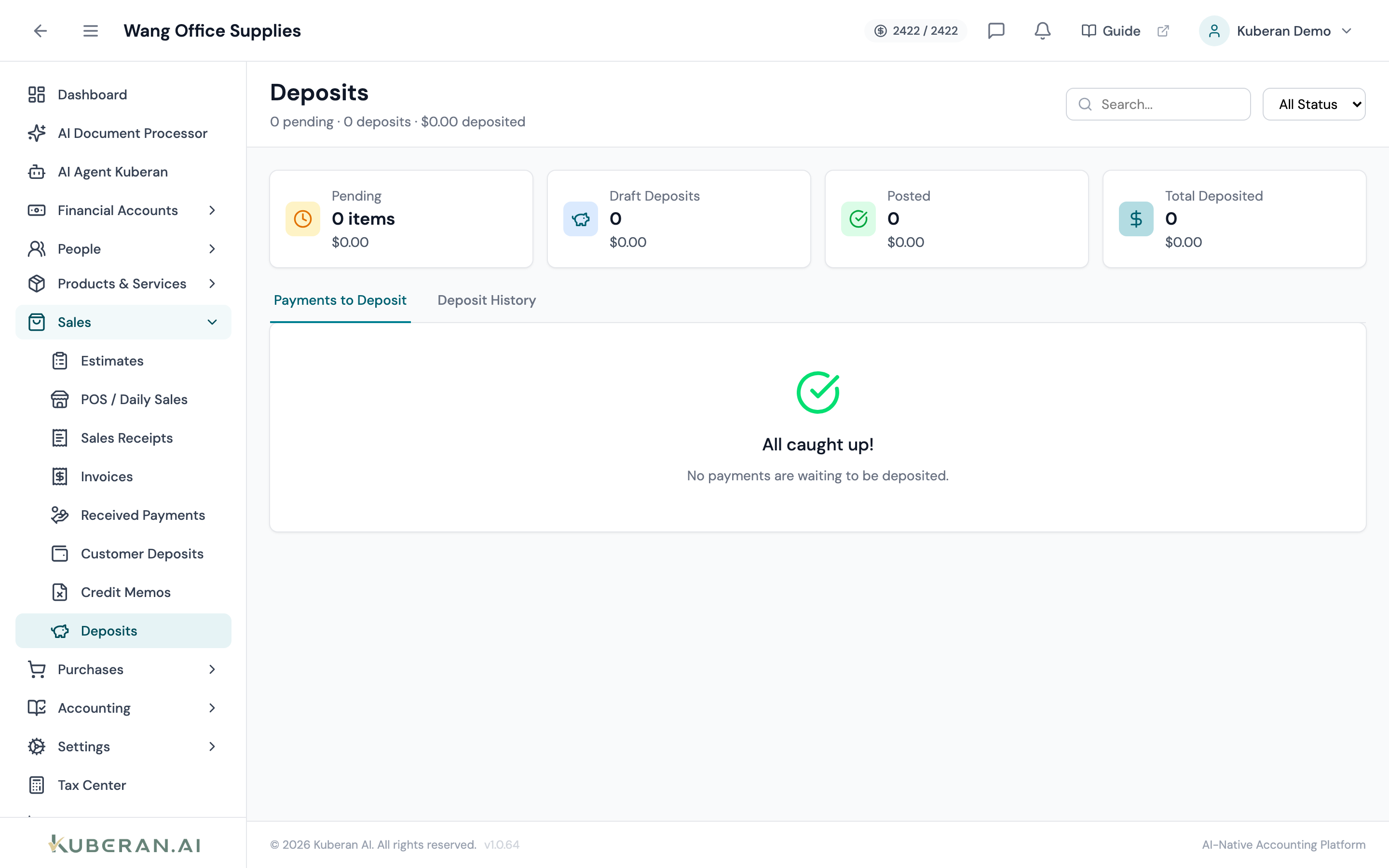Open the All Status filter dropdown

tap(1314, 104)
